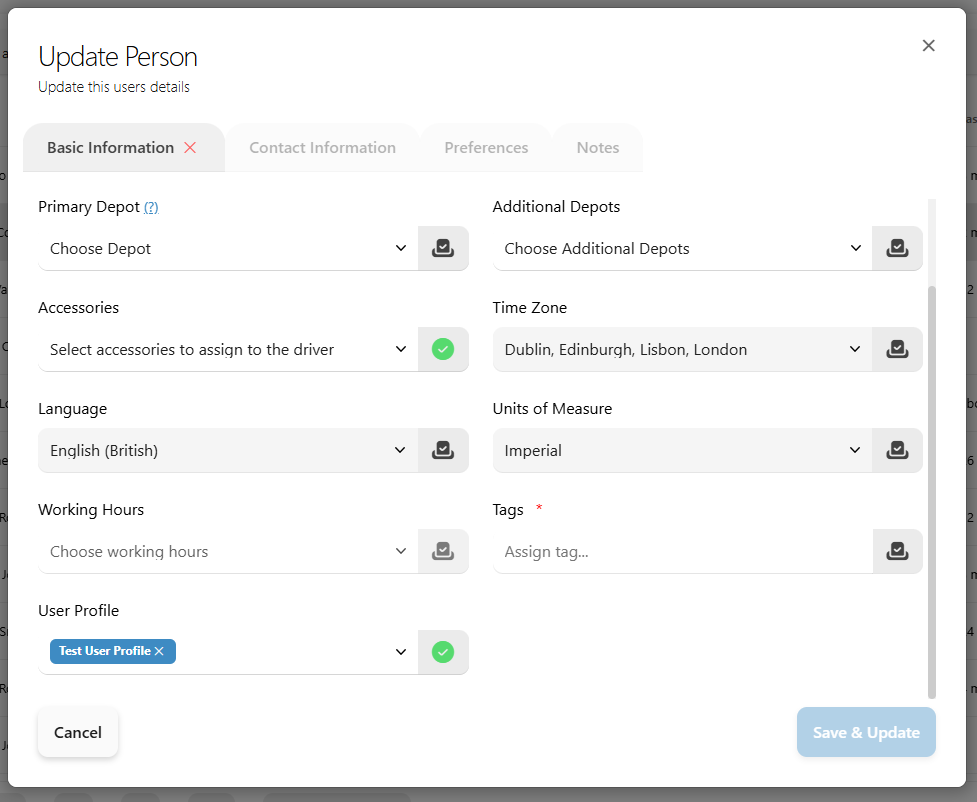This screenshot has width=977, height=802.
Task: Click the vertical scrollbar in the dialog
Action: 932,490
